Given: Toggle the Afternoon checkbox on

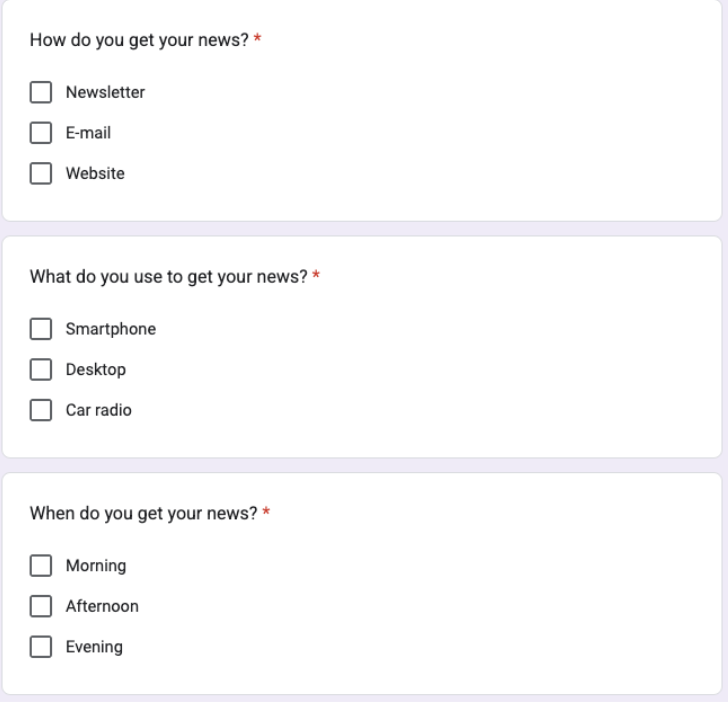Looking at the screenshot, I should (x=41, y=606).
